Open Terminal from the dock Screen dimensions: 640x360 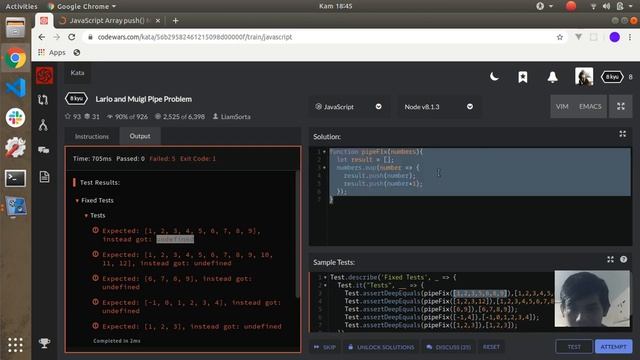pos(16,178)
